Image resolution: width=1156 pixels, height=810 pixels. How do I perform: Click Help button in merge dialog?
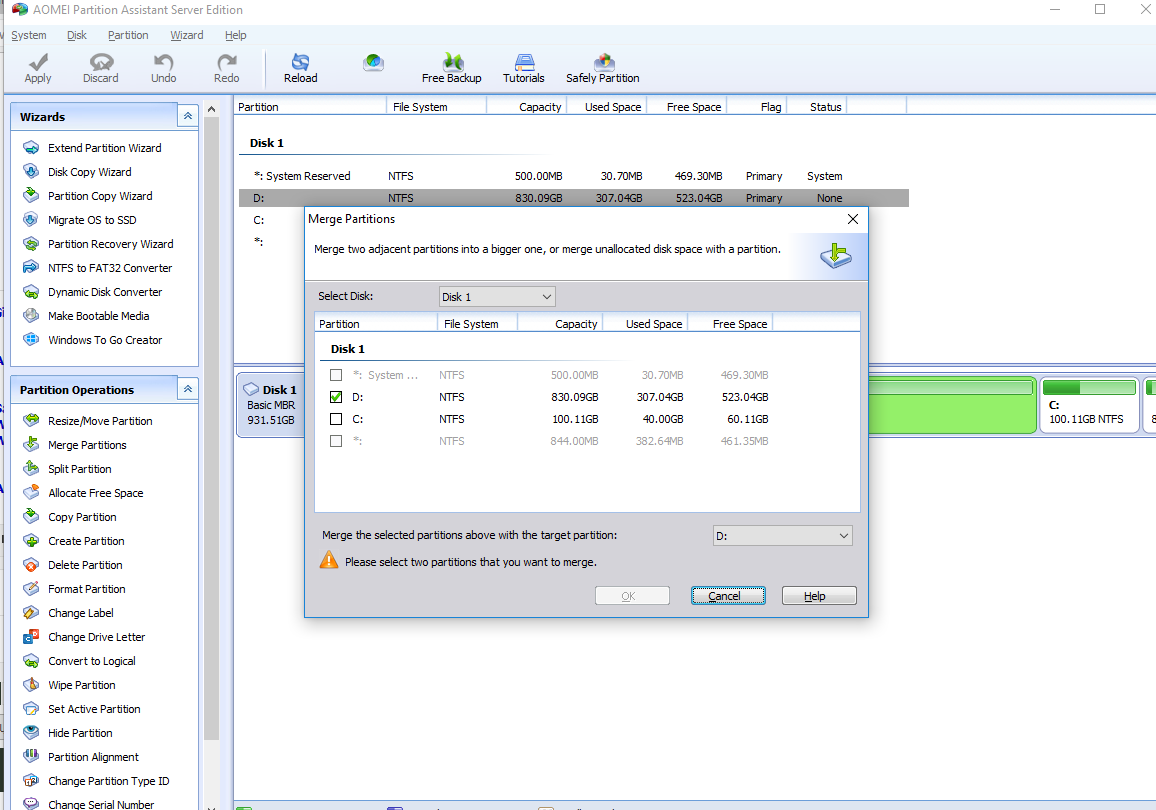point(819,596)
